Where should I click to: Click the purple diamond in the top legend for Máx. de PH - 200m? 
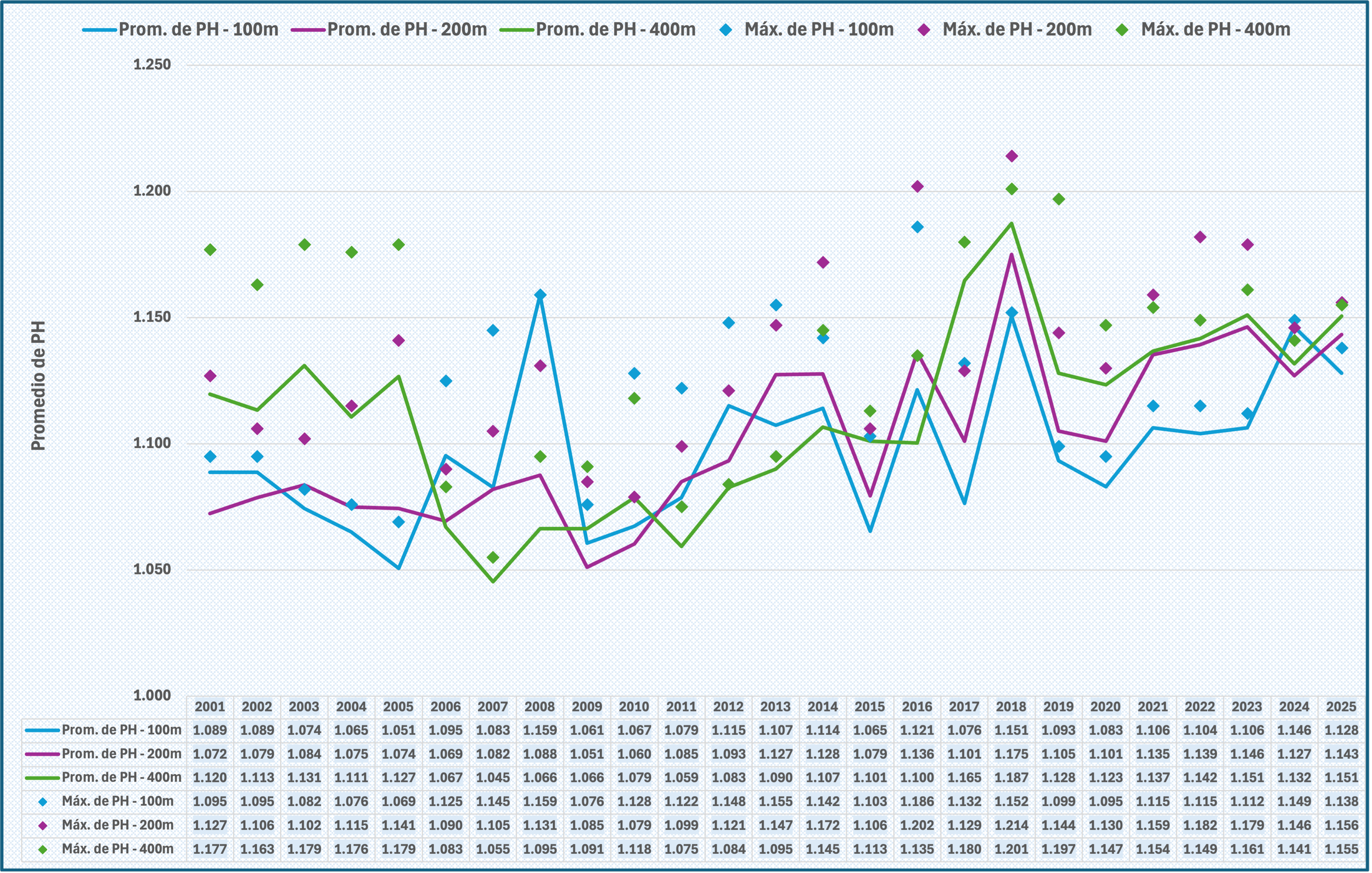click(924, 30)
